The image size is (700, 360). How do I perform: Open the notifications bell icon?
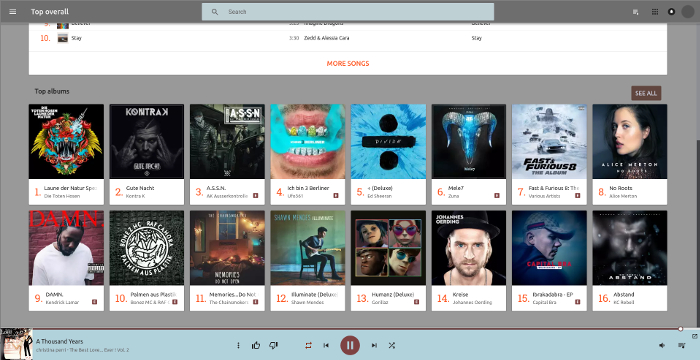[x=671, y=12]
